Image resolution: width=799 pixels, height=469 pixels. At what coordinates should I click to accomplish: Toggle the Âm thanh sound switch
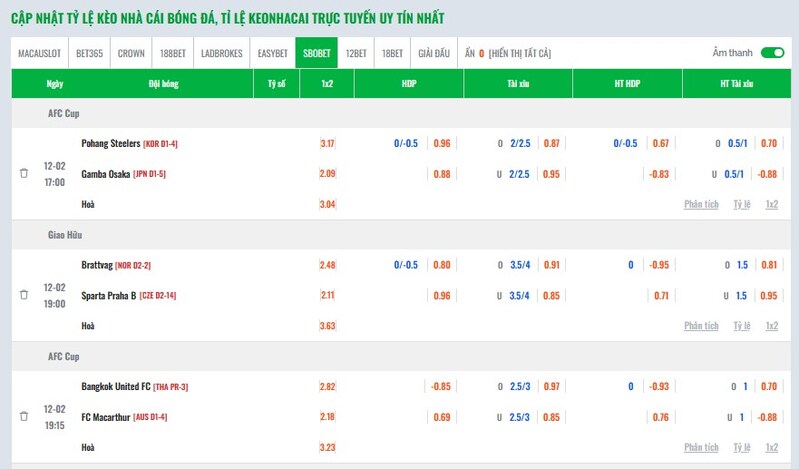coord(771,53)
